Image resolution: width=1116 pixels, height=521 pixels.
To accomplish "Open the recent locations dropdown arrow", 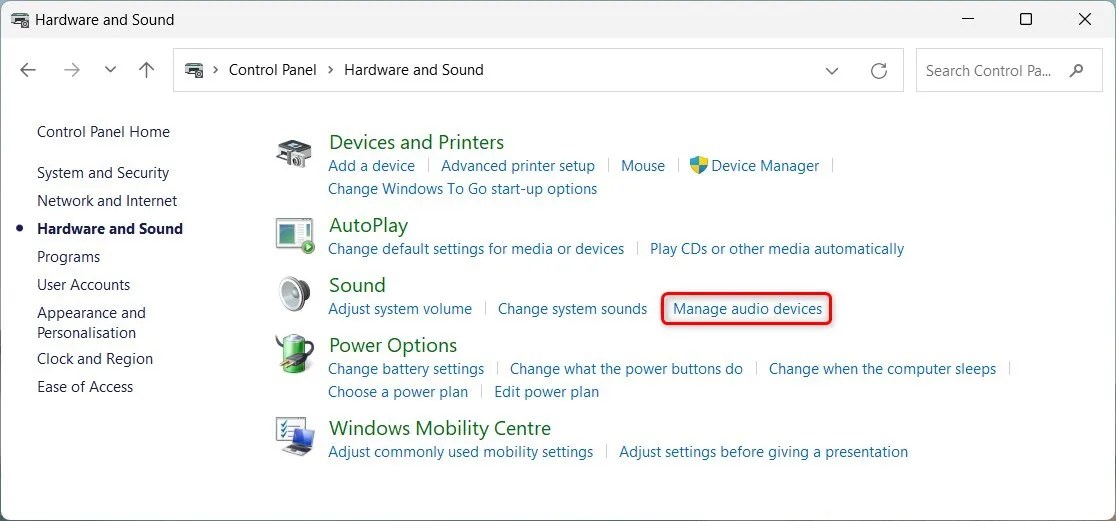I will pos(110,70).
